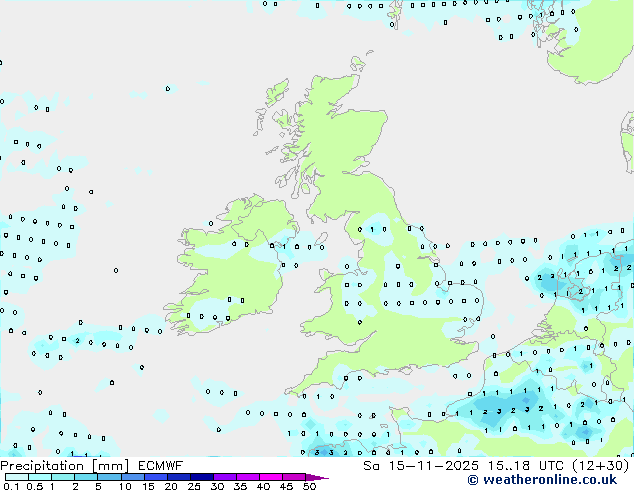634x490 pixels.
Task: Click the '40' legend scale label
Action: [x=263, y=486]
